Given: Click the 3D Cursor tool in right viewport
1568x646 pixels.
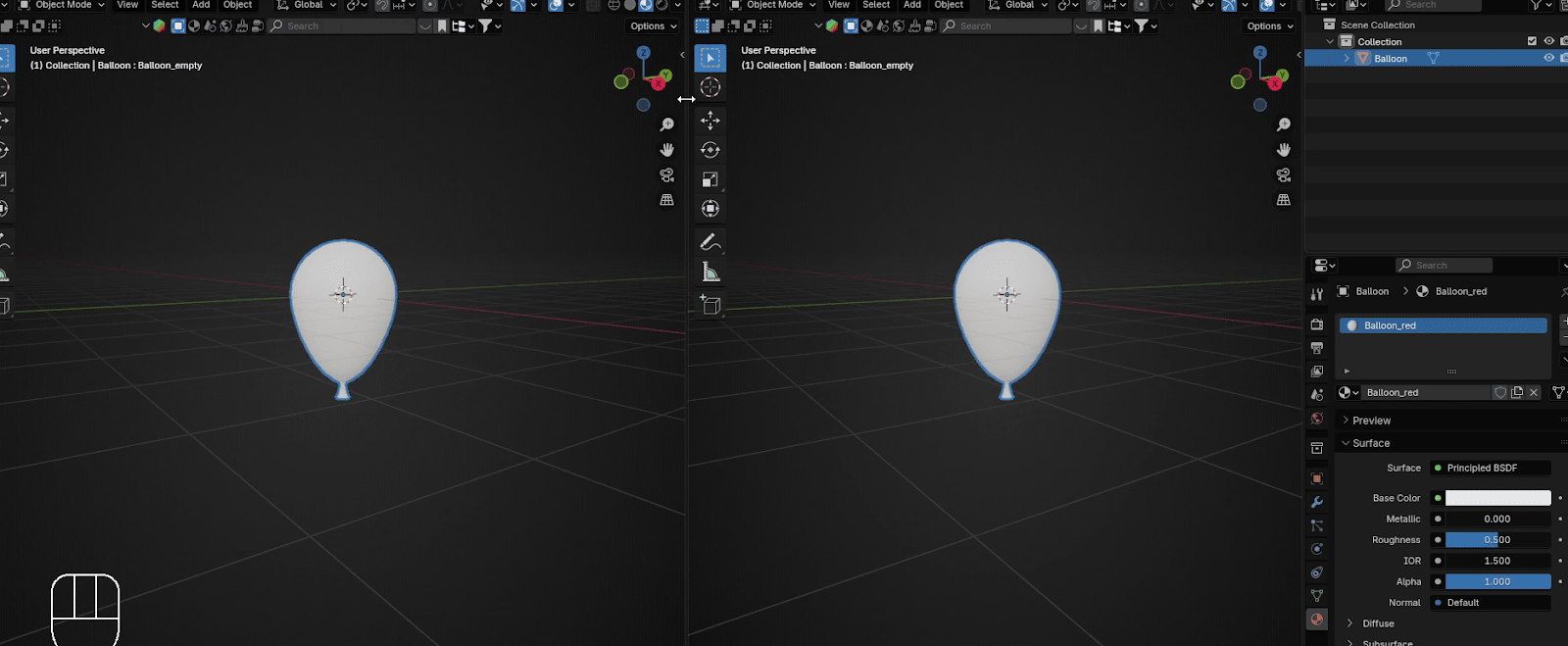Looking at the screenshot, I should (x=710, y=87).
